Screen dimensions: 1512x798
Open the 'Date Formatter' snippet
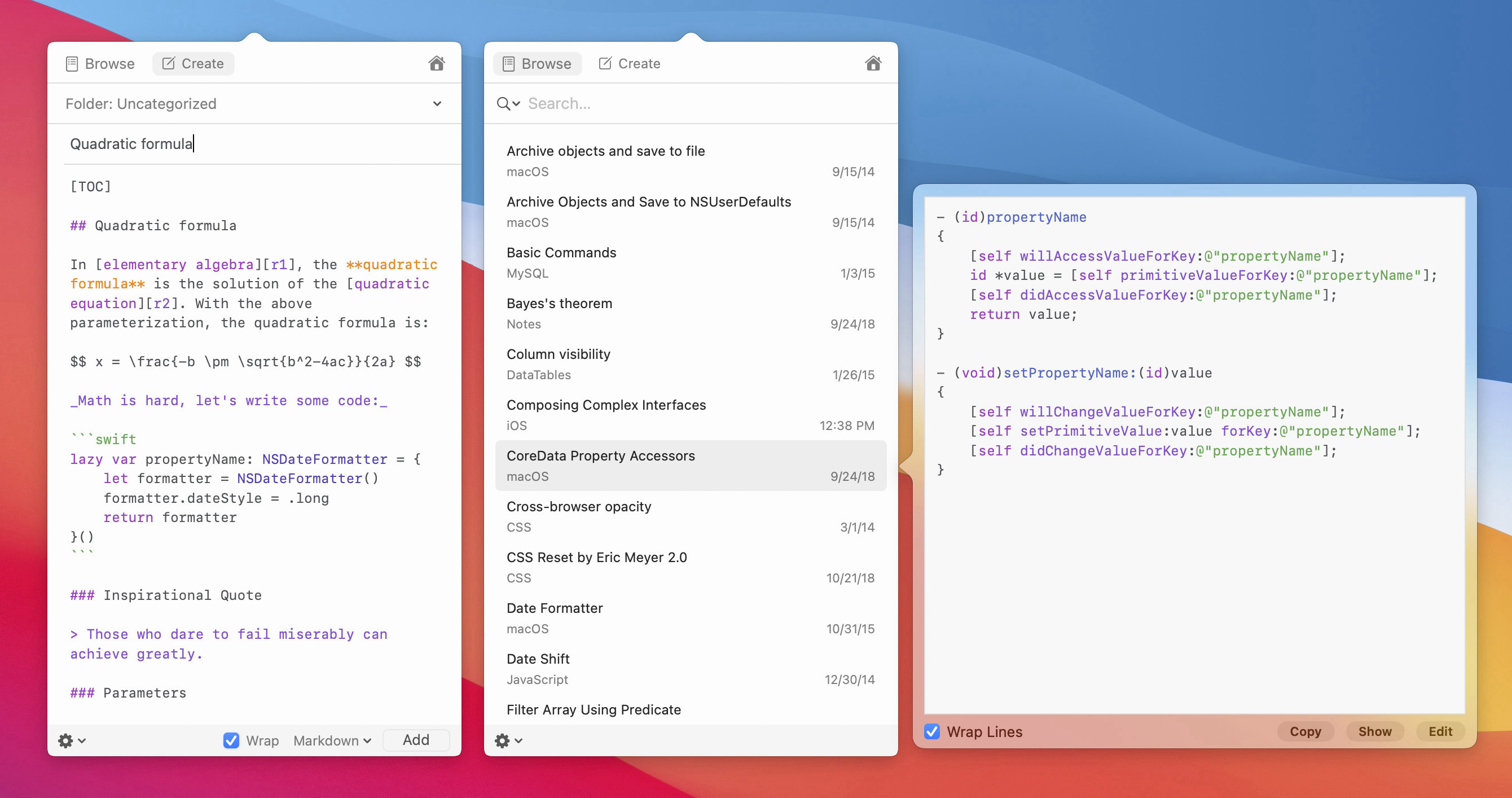coord(690,619)
